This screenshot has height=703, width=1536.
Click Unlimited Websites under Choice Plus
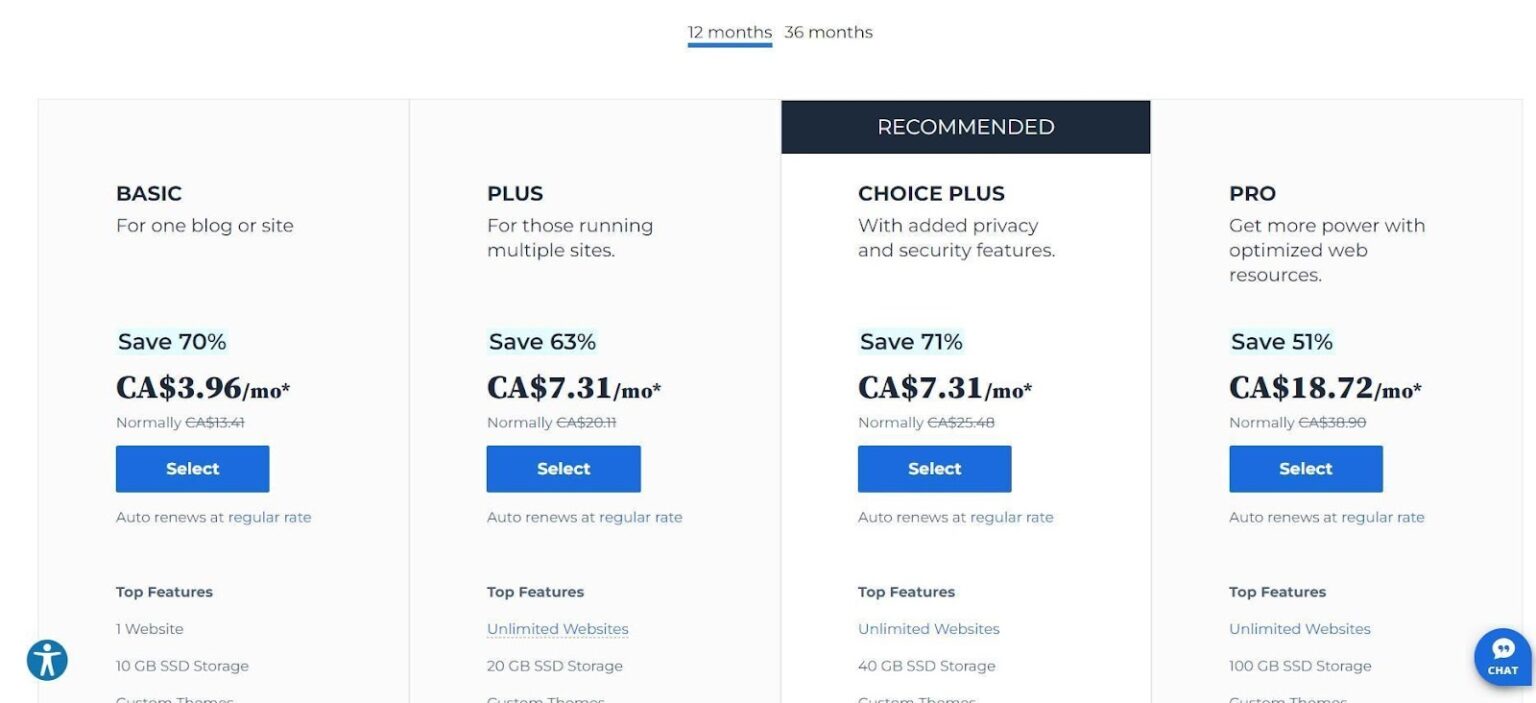coord(928,628)
